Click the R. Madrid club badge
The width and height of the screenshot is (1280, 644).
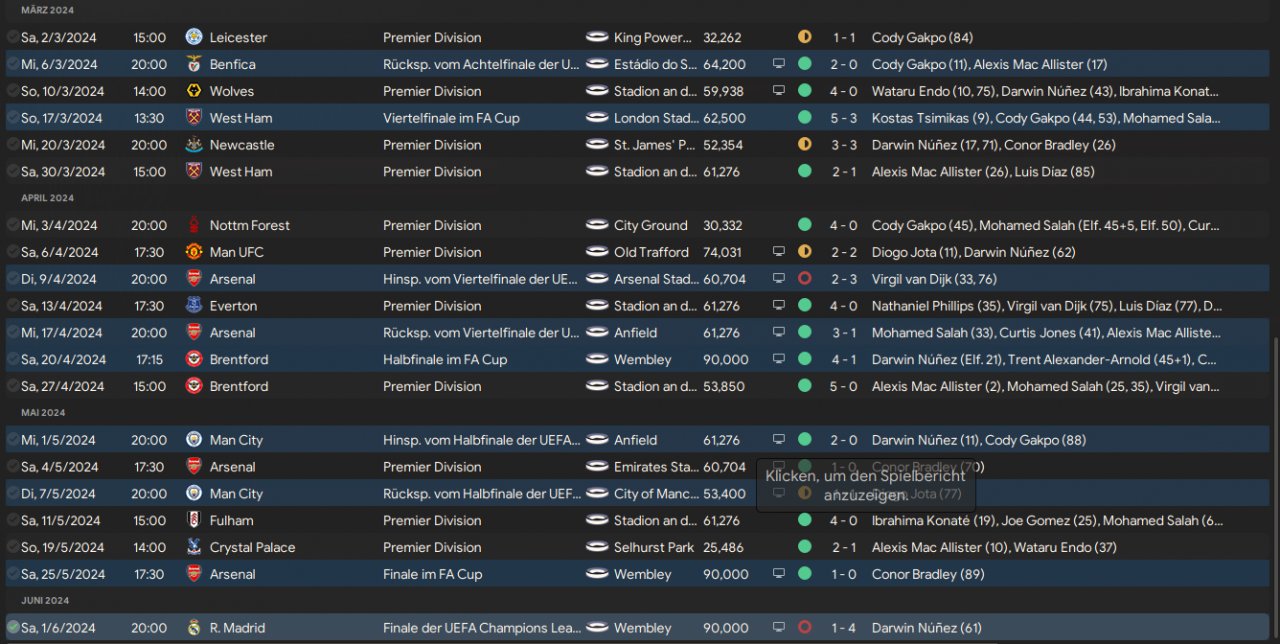(x=194, y=628)
